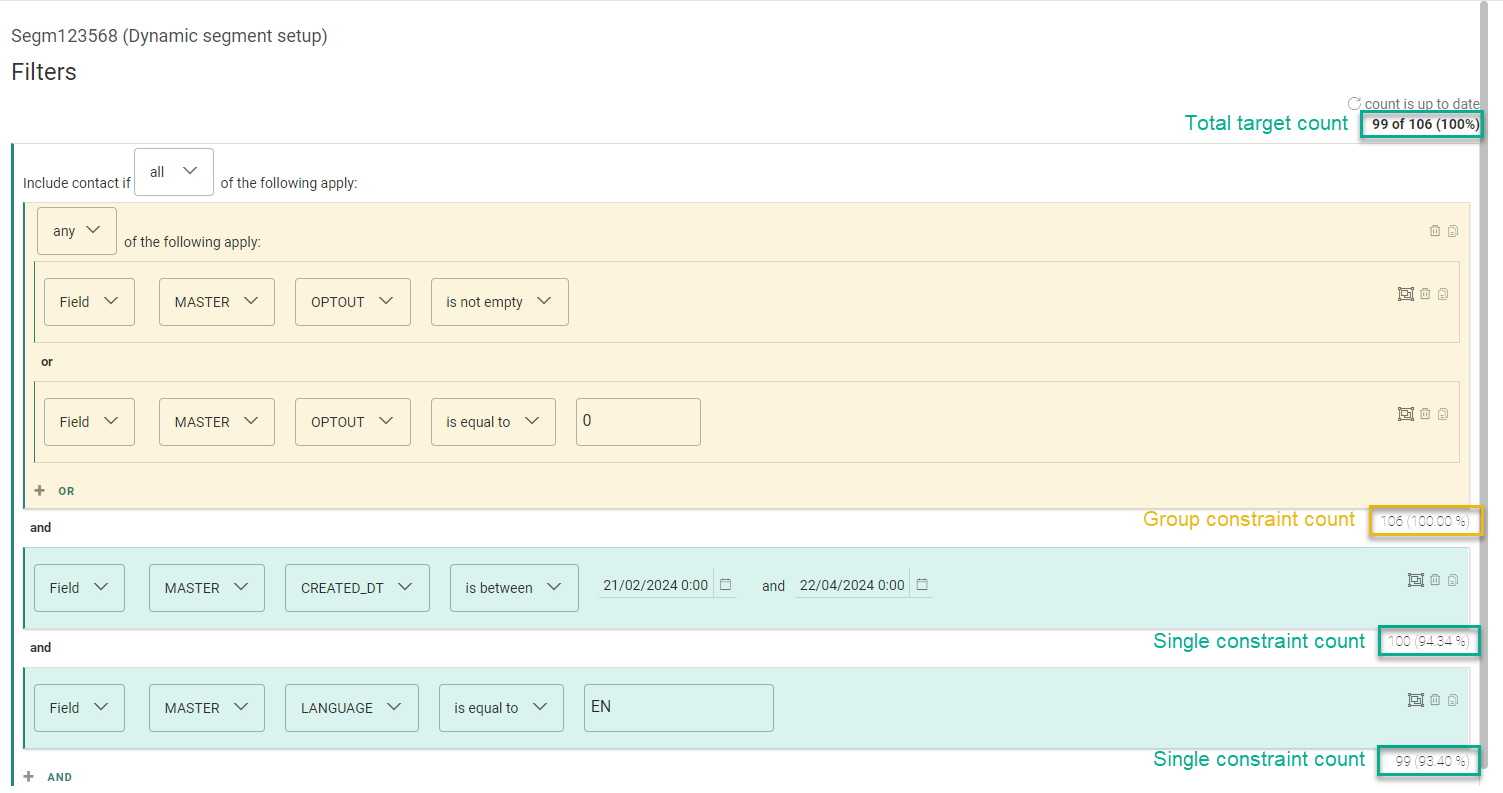Delete the CREATED_DT constraint
The image size is (1503, 793).
tap(1435, 580)
